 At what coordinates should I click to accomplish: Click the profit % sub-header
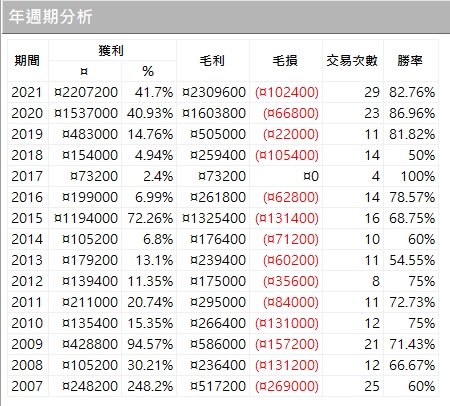click(149, 71)
